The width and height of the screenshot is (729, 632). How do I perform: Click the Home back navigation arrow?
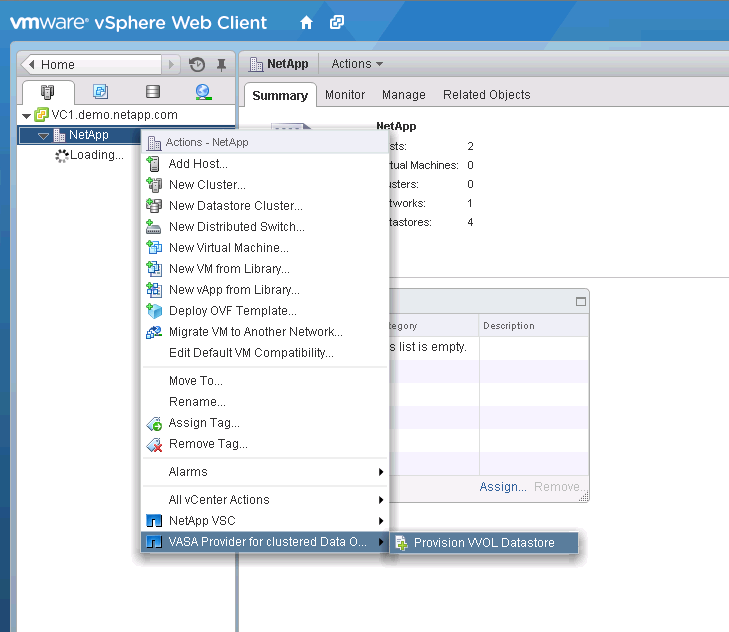[x=31, y=64]
